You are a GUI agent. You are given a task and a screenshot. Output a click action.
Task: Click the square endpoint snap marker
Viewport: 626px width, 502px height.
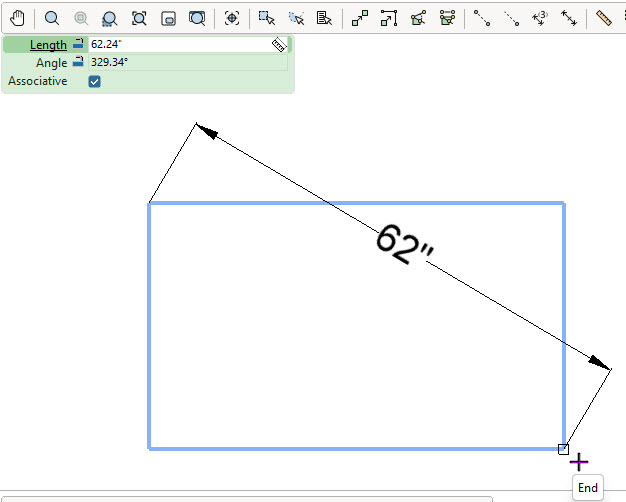(x=563, y=449)
